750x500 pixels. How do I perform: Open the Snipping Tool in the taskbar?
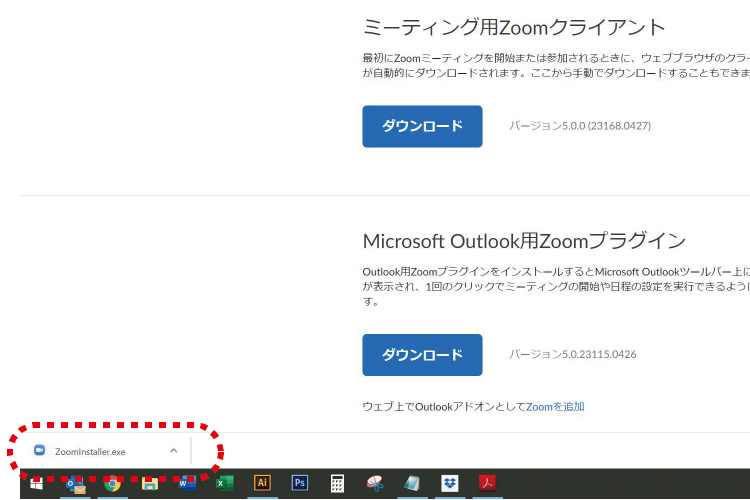[375, 484]
